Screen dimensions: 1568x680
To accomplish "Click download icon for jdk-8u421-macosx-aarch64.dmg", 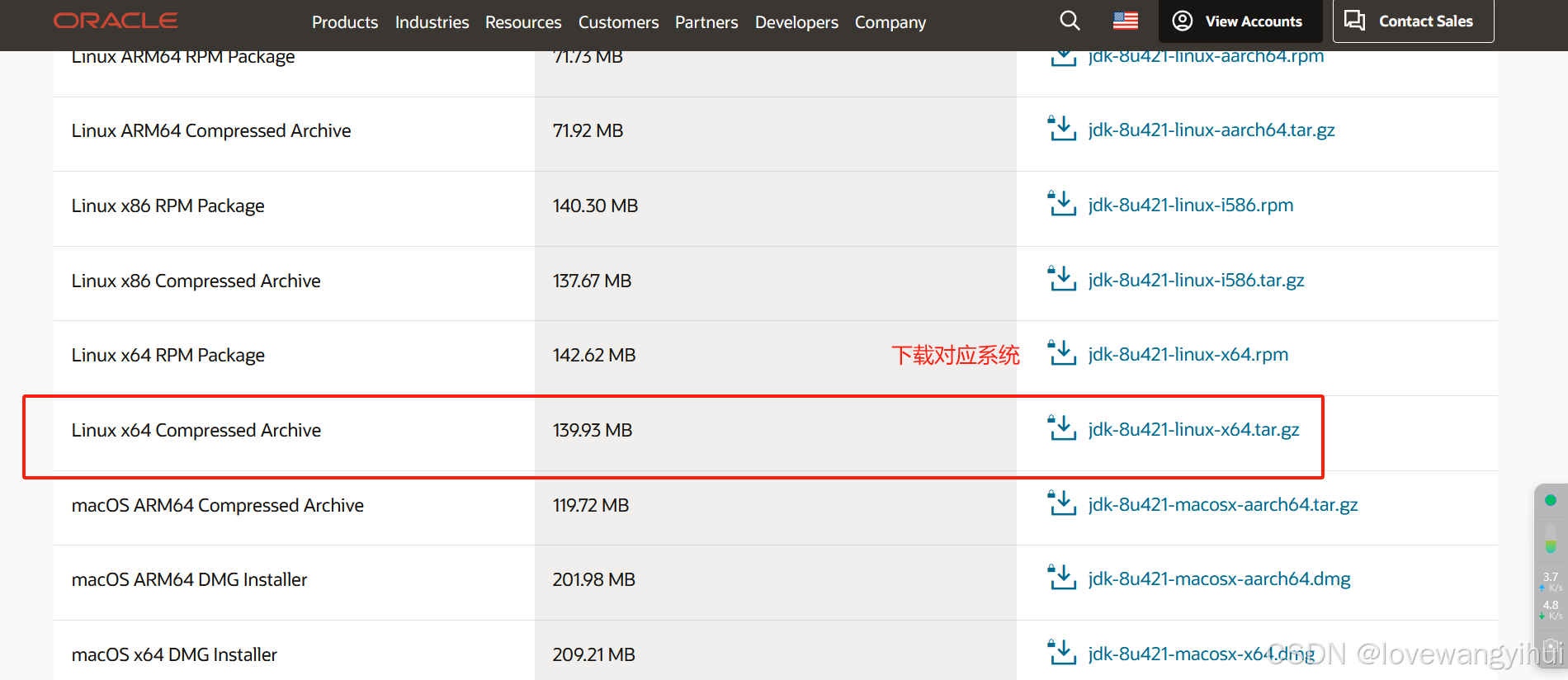I will tap(1062, 578).
